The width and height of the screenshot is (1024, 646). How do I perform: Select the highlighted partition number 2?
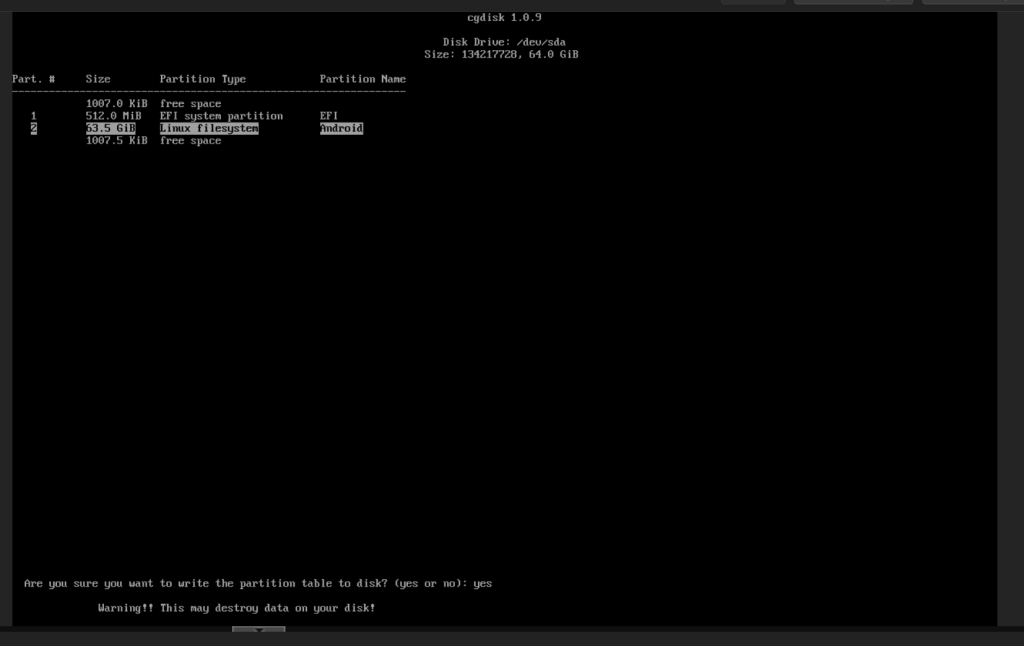[33, 129]
